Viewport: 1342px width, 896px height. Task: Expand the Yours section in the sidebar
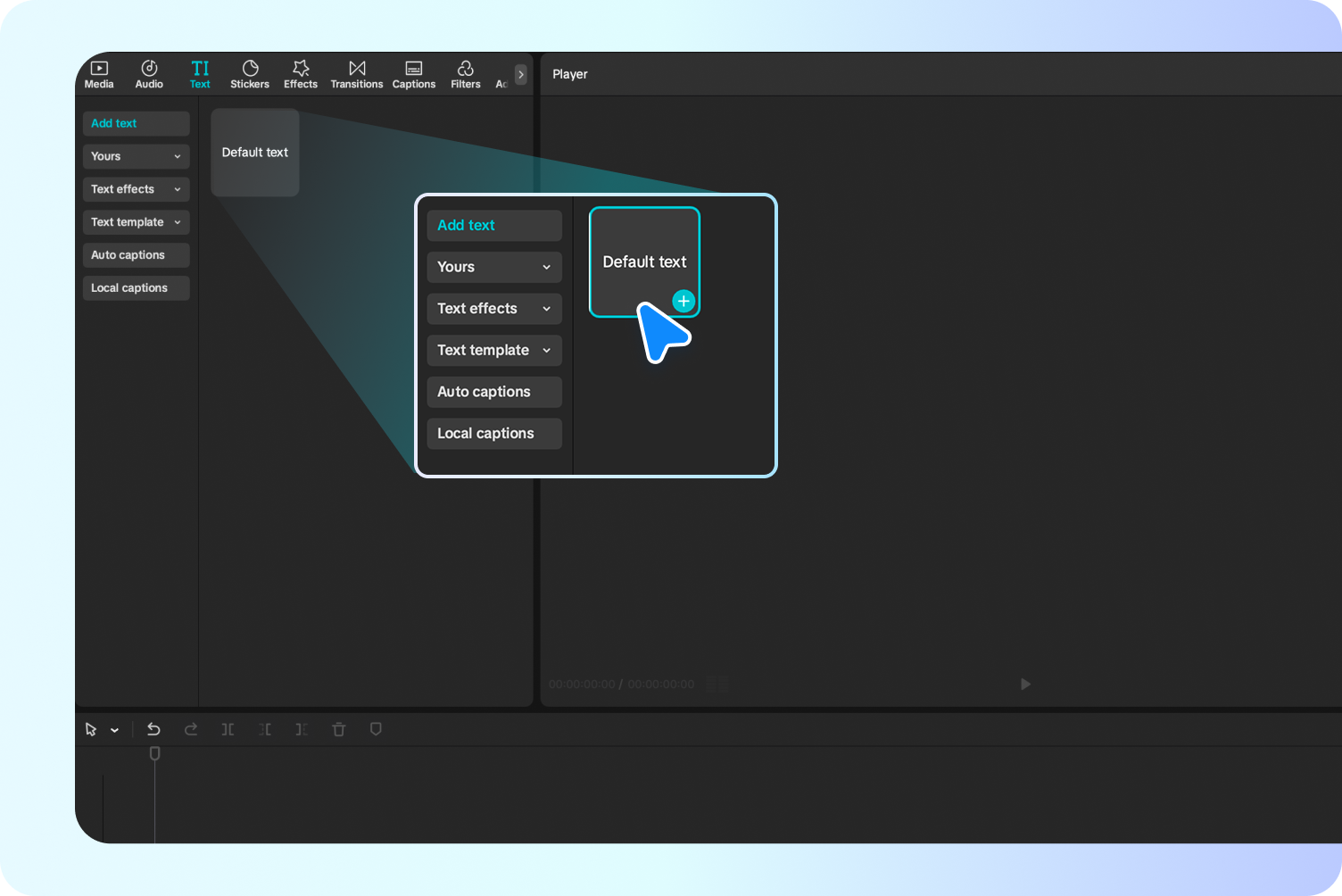point(136,156)
